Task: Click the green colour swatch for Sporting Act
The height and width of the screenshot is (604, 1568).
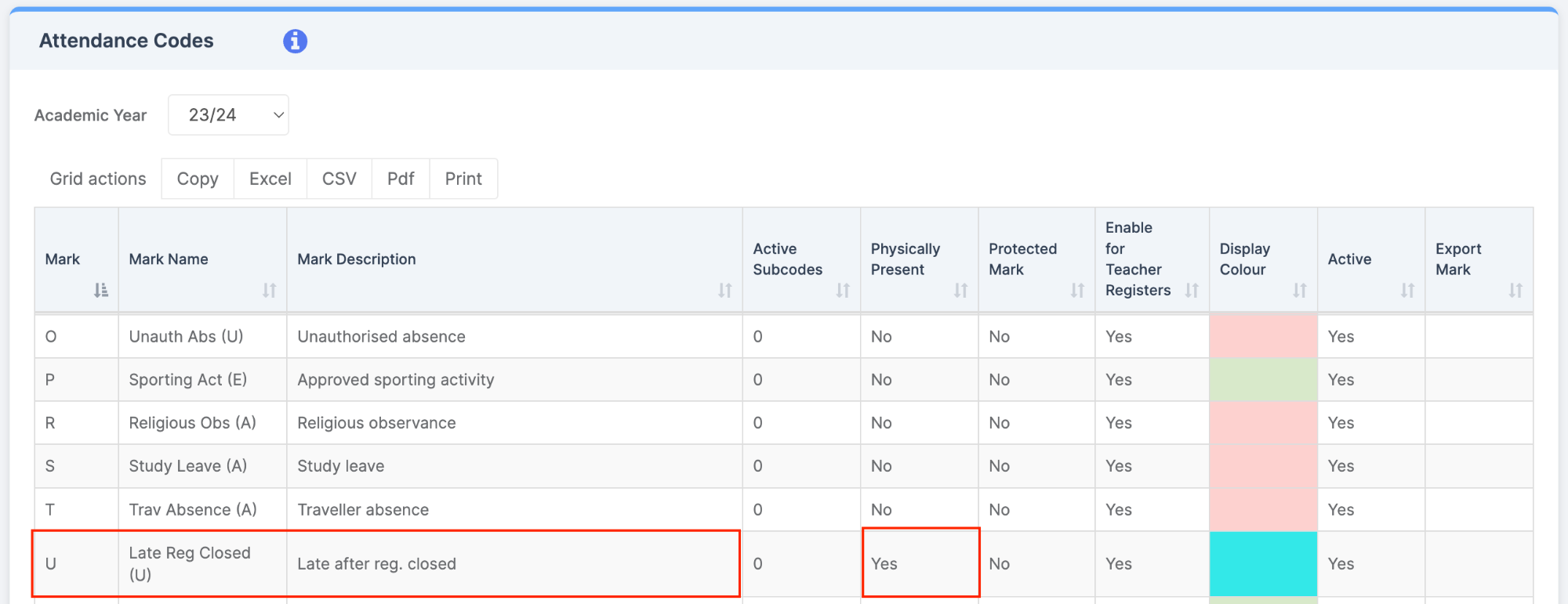Action: pyautogui.click(x=1263, y=380)
